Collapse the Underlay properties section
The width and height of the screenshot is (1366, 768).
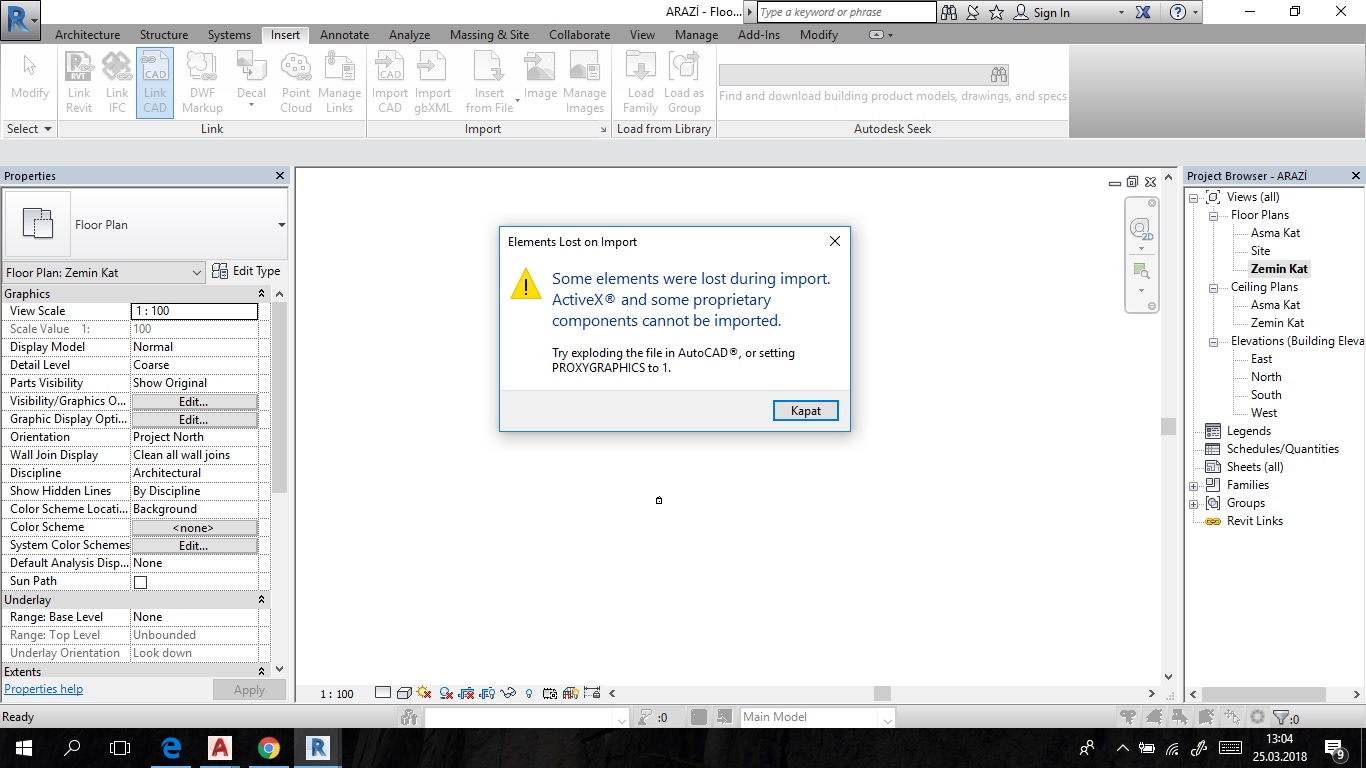pos(262,600)
